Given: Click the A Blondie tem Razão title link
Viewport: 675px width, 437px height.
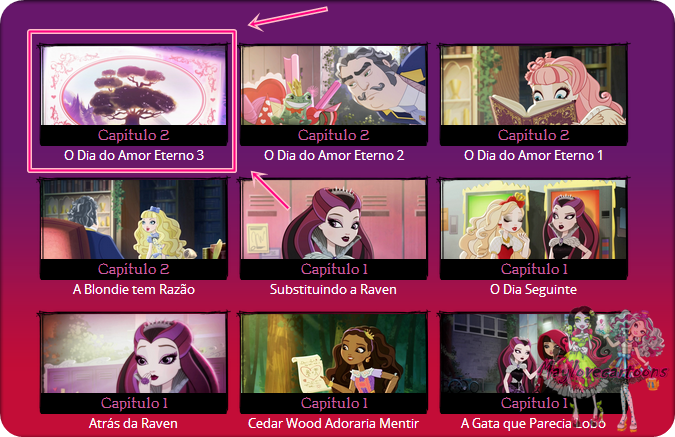Looking at the screenshot, I should [x=134, y=289].
